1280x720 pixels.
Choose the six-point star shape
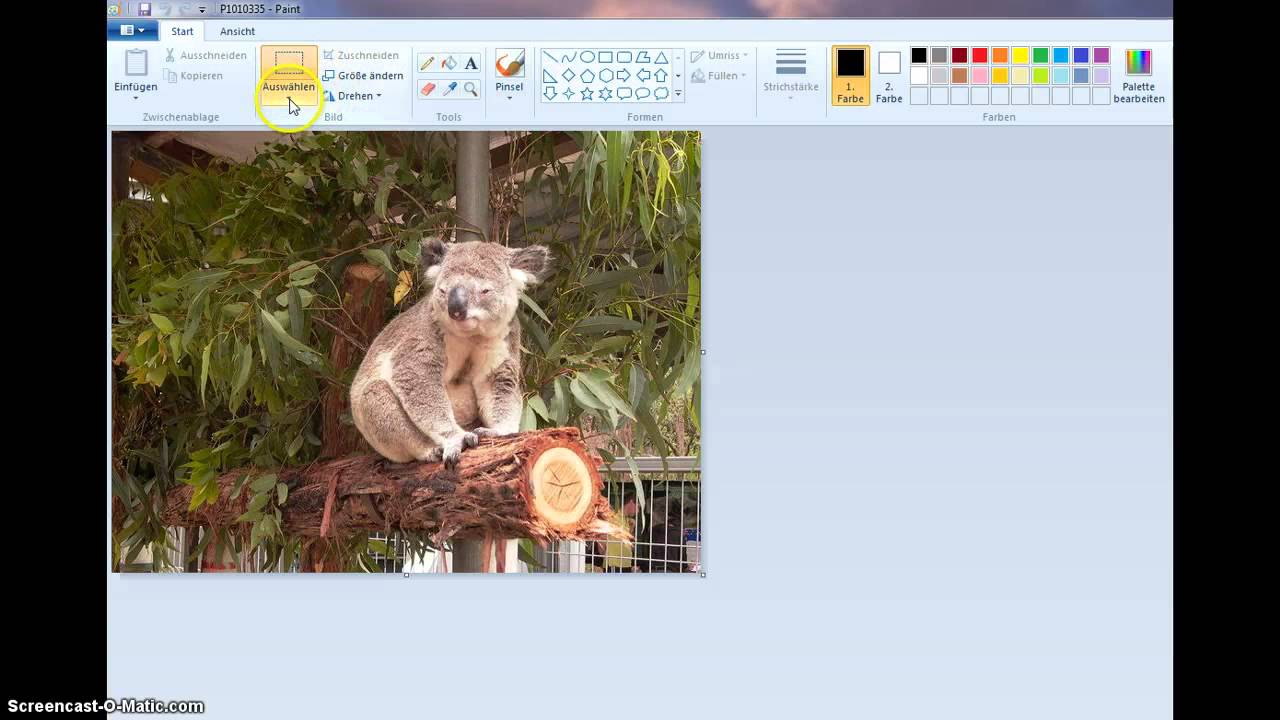[606, 93]
